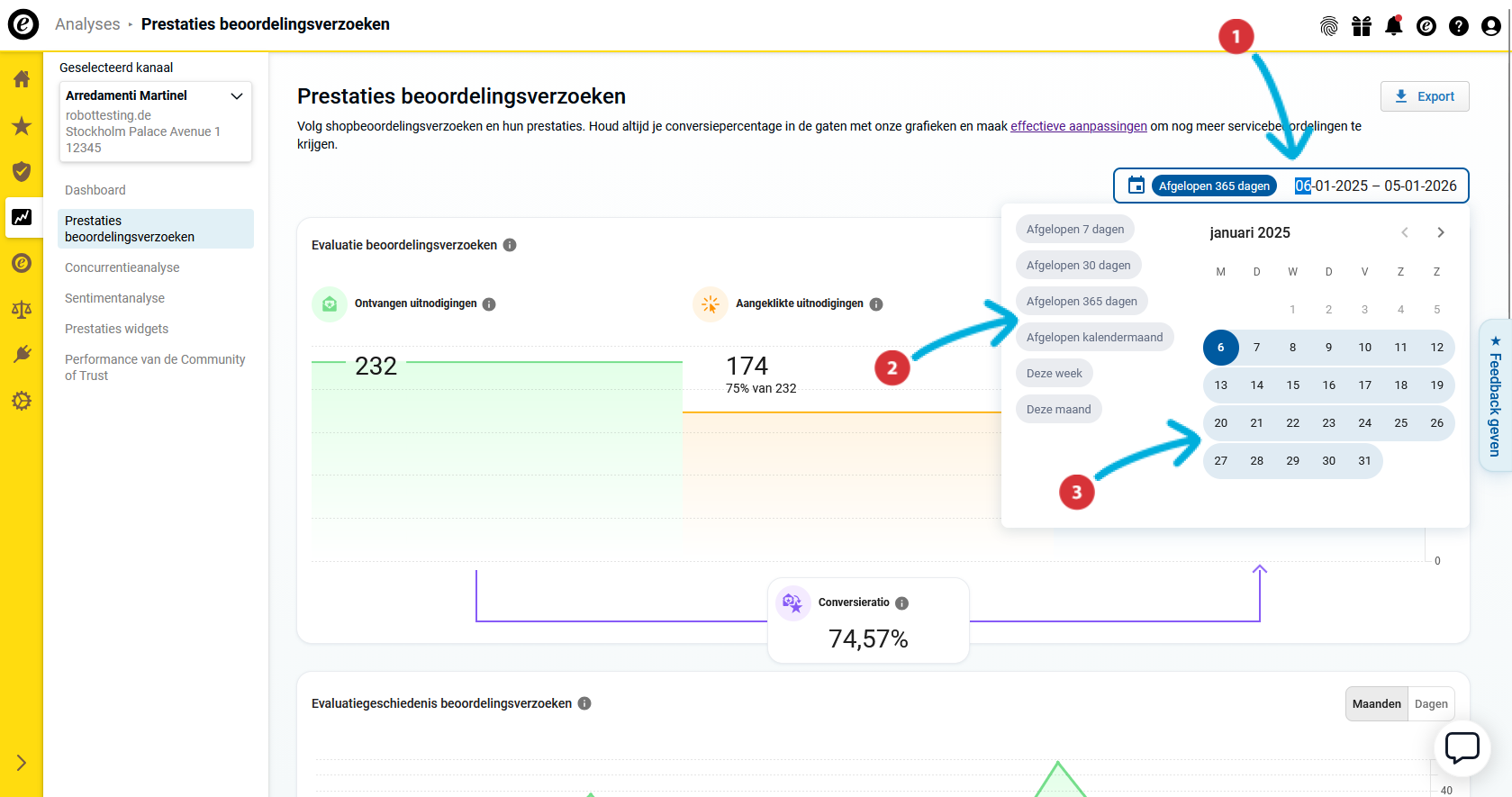The width and height of the screenshot is (1512, 797).
Task: Select the balance scales sidebar icon
Action: [22, 310]
